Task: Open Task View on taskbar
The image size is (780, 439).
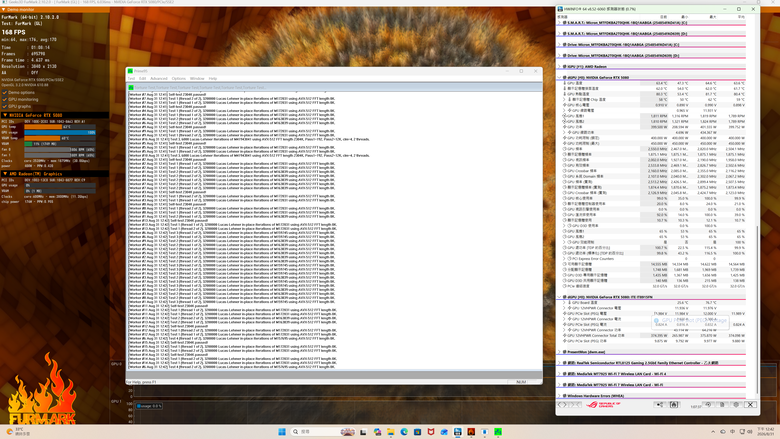Action: point(363,432)
